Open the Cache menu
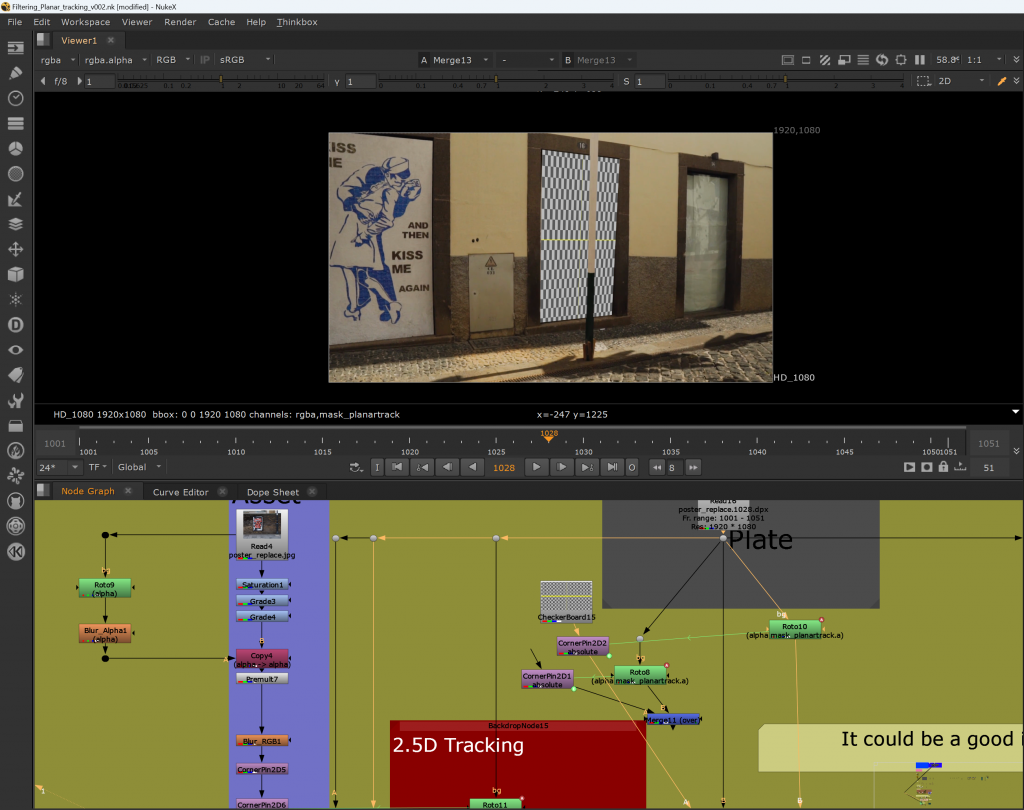 click(221, 22)
